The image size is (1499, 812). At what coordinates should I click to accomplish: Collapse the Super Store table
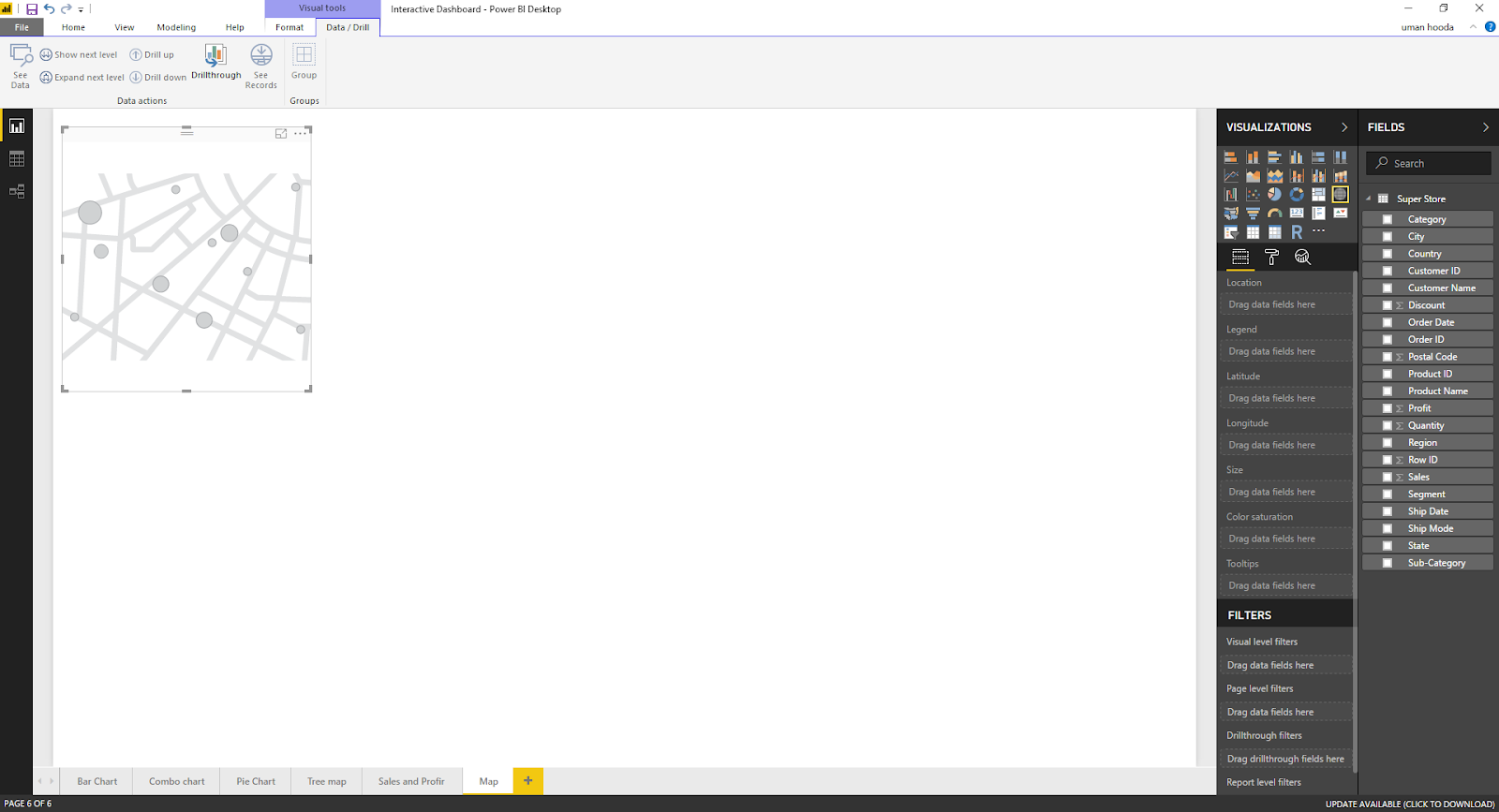click(1369, 199)
